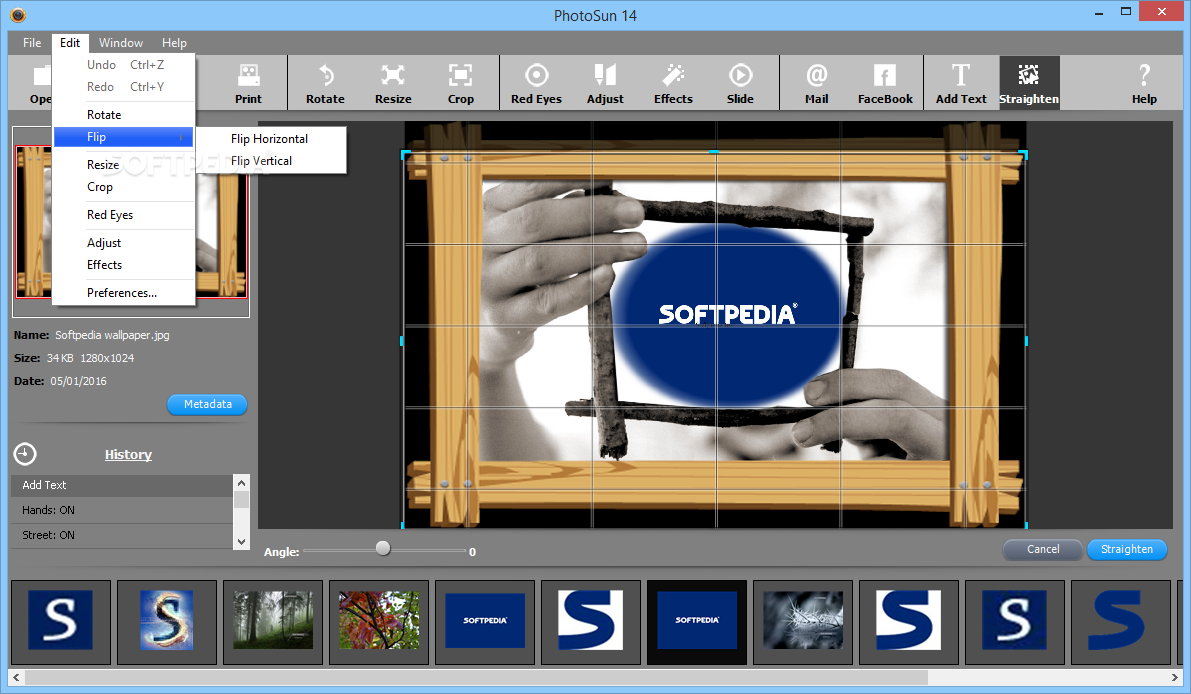The image size is (1191, 694).
Task: Open the File menu
Action: pyautogui.click(x=32, y=43)
